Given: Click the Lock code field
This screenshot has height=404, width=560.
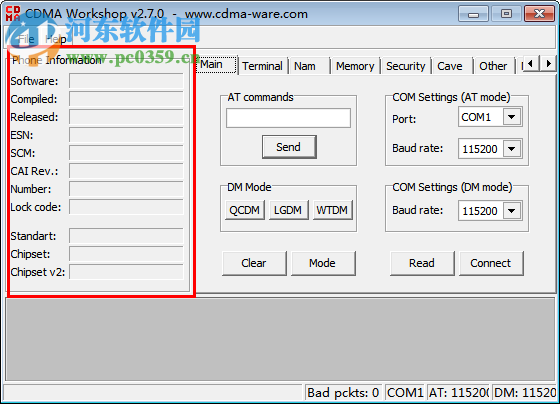Looking at the screenshot, I should pyautogui.click(x=126, y=207).
